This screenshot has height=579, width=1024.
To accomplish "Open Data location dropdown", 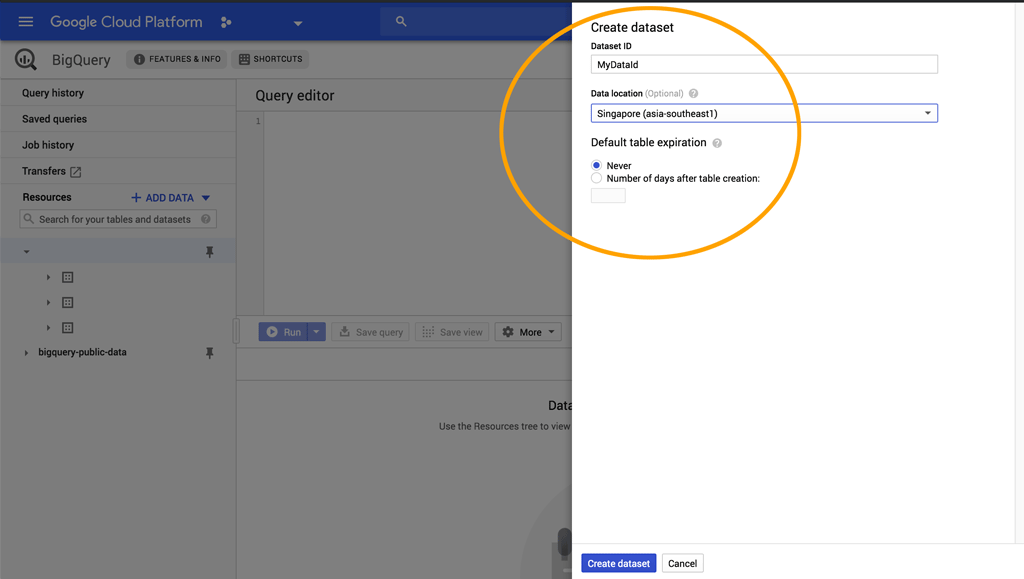I will pos(764,113).
